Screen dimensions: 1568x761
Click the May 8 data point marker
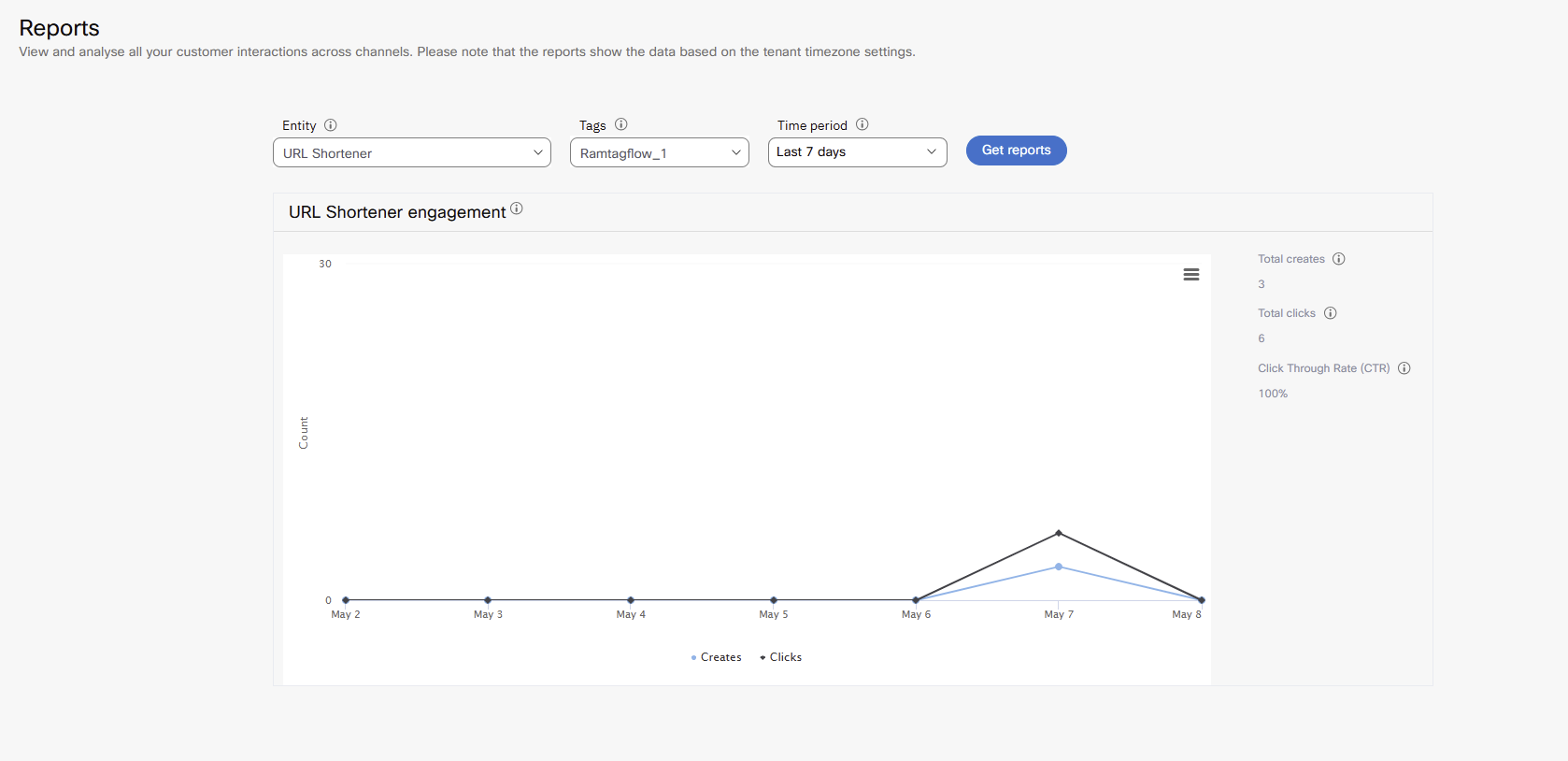pos(1202,600)
